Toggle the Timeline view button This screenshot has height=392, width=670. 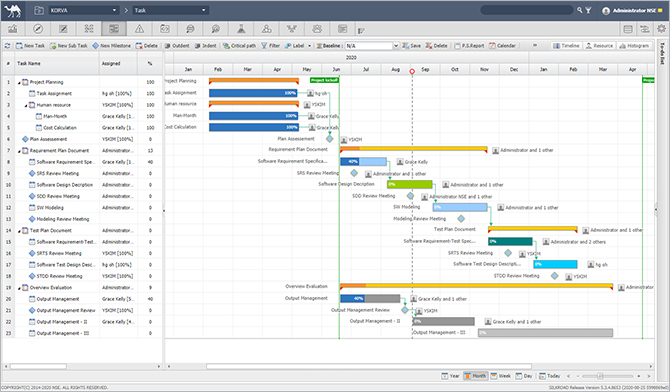(566, 46)
